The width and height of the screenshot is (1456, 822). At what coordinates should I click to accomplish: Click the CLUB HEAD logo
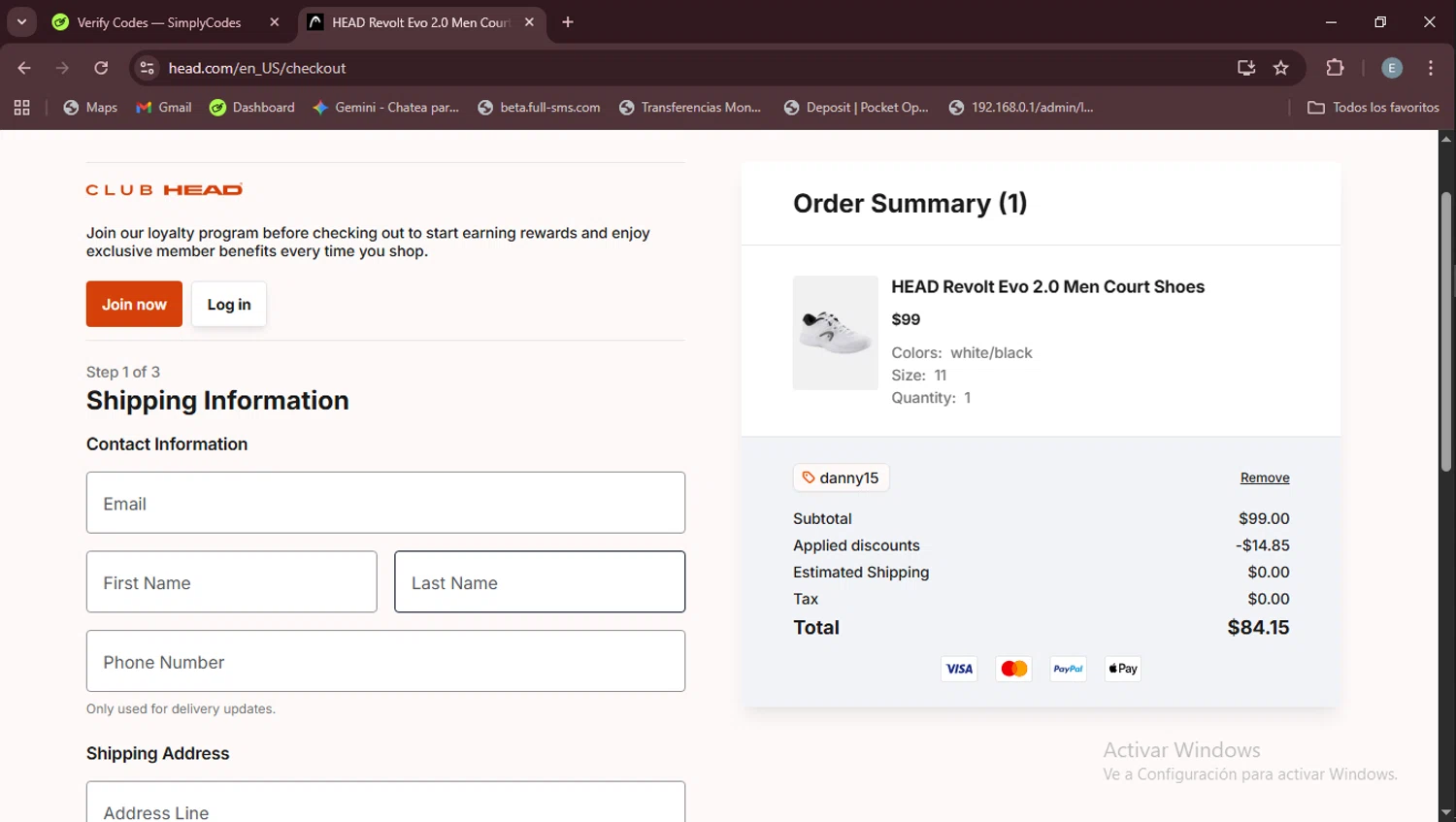click(164, 190)
